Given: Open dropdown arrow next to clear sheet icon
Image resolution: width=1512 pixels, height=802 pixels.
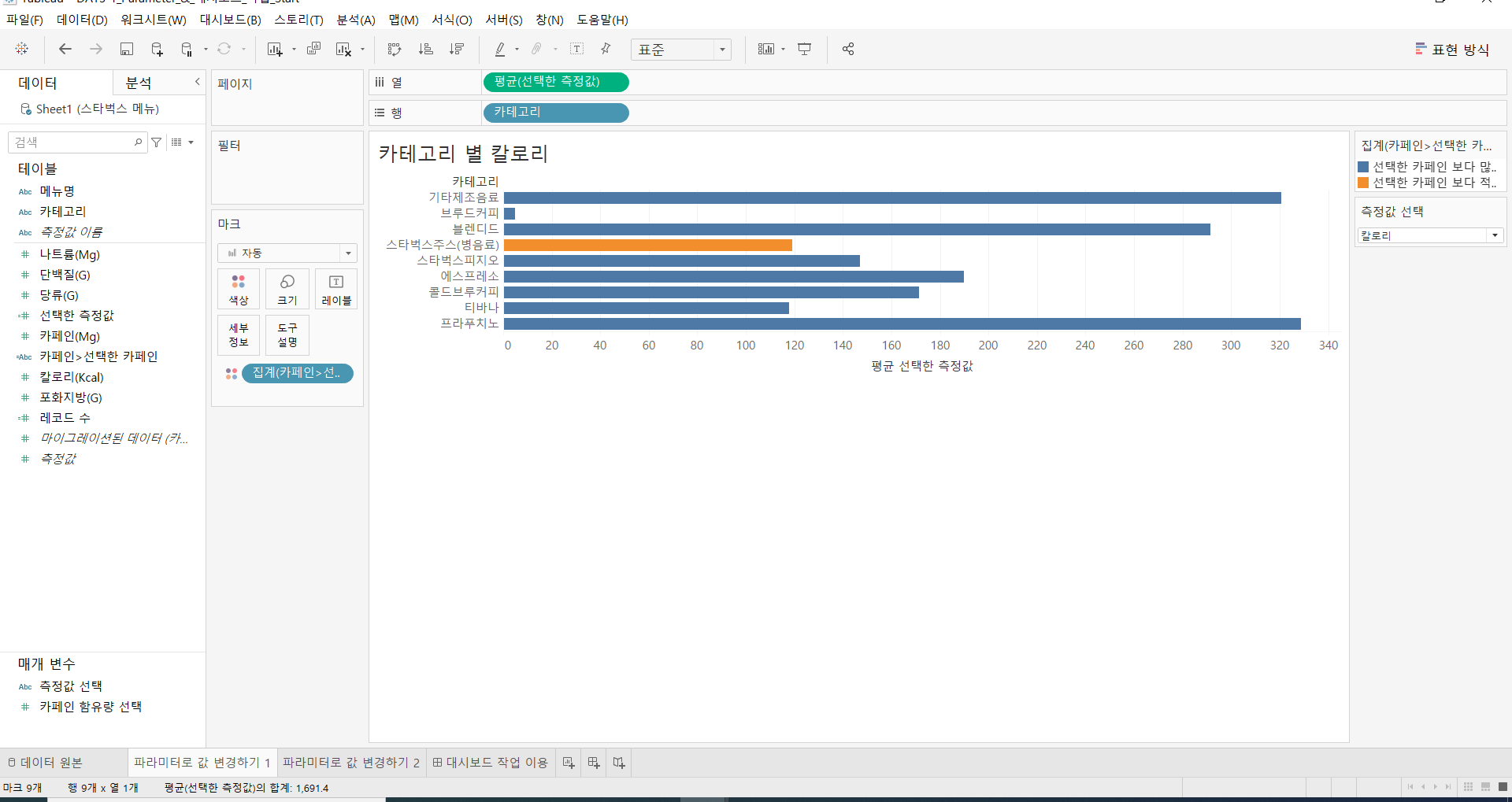Looking at the screenshot, I should [362, 50].
